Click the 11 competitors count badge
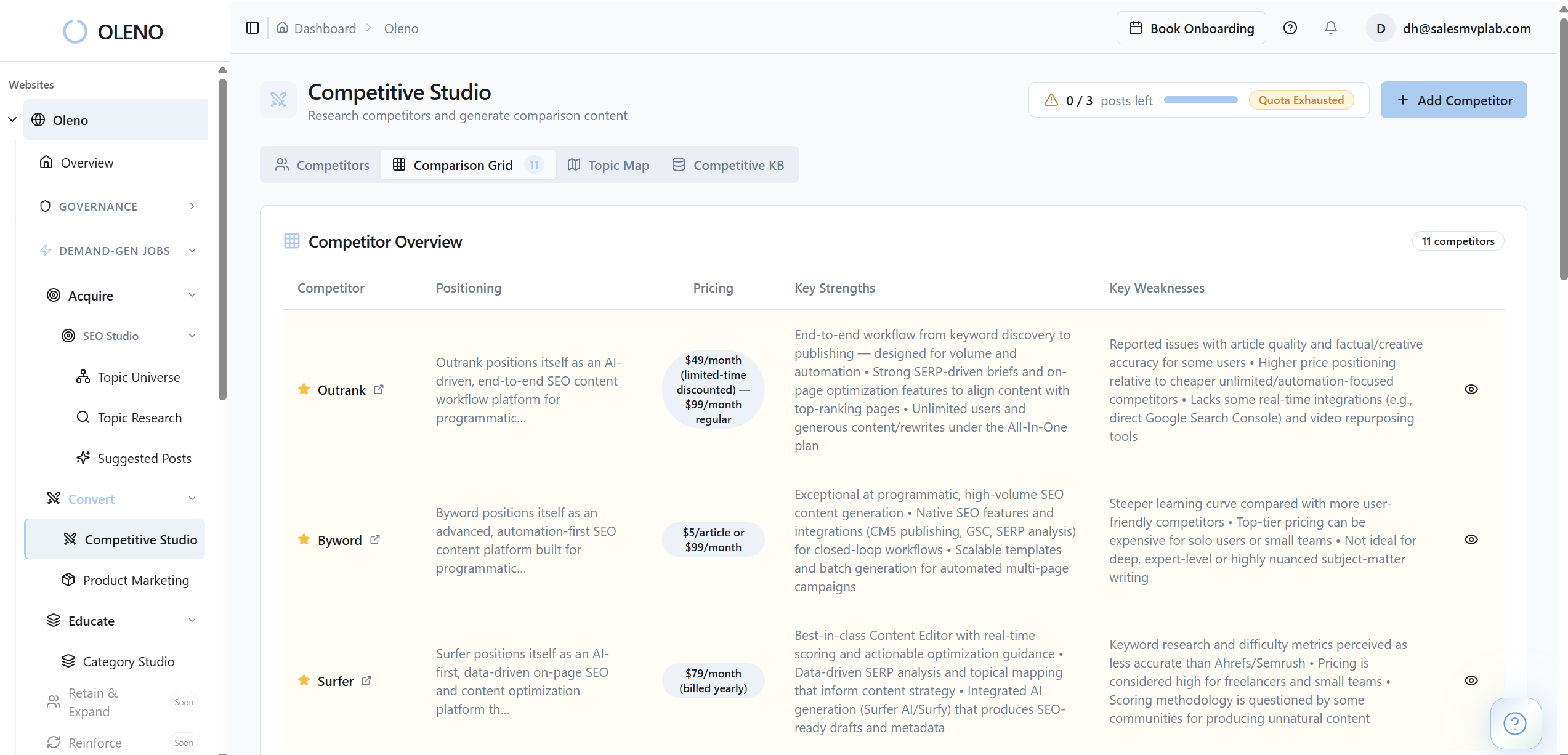The image size is (1568, 755). coord(1458,241)
